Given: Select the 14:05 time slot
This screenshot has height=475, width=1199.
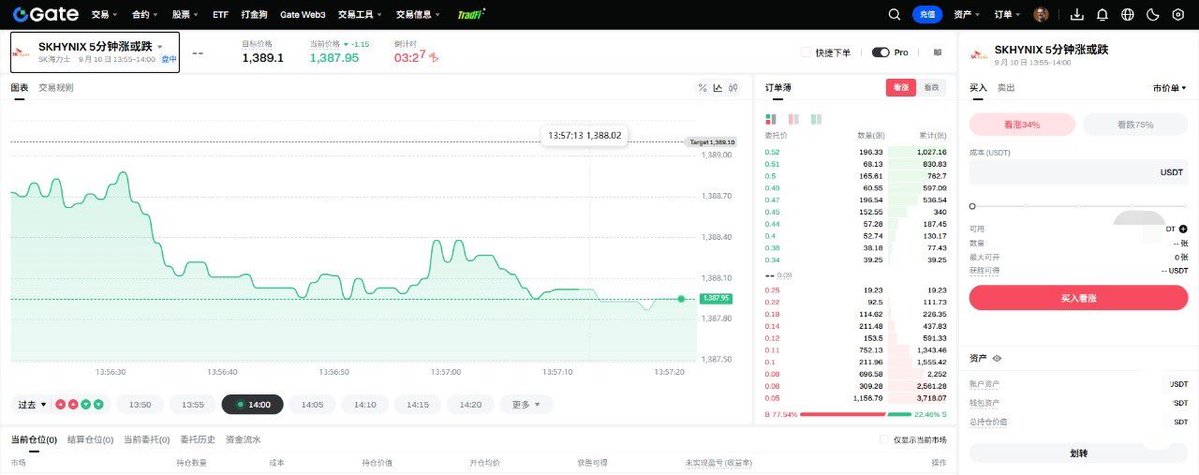Looking at the screenshot, I should coord(312,404).
